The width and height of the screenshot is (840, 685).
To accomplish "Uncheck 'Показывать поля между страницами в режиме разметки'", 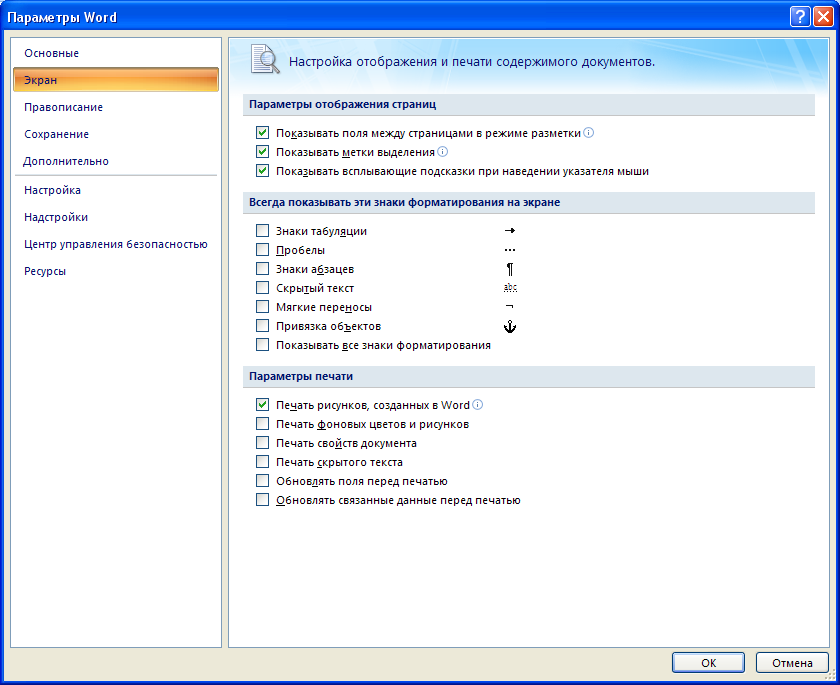I will coord(262,132).
